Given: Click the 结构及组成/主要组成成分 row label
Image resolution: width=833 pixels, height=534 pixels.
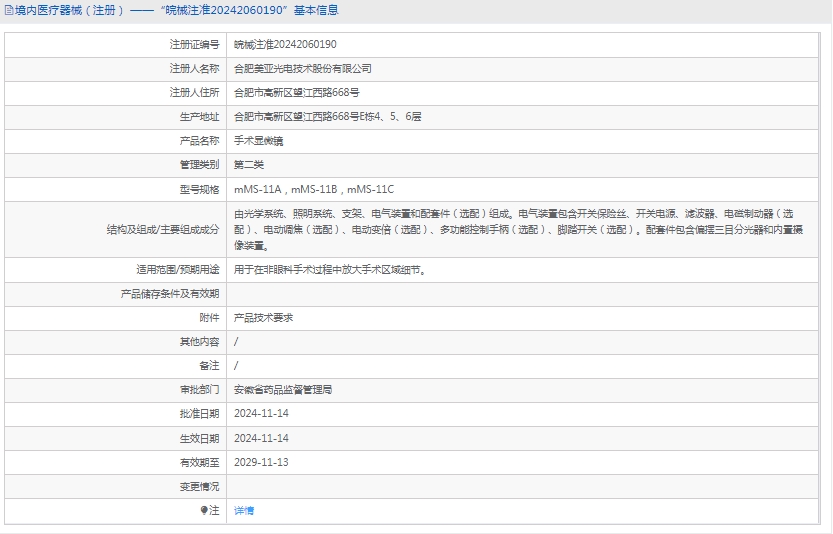Looking at the screenshot, I should 162,229.
